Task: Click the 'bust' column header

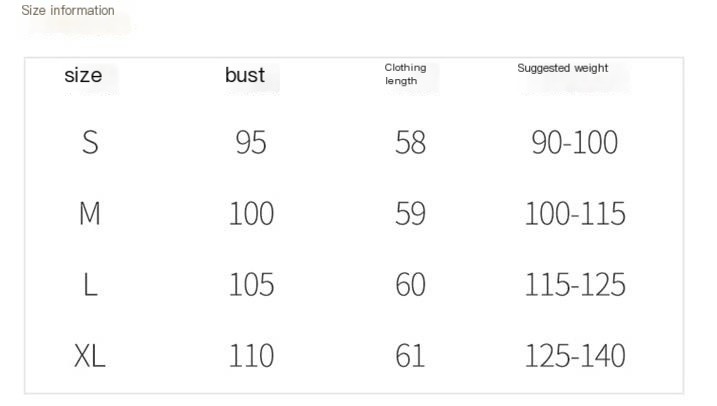Action: [245, 75]
